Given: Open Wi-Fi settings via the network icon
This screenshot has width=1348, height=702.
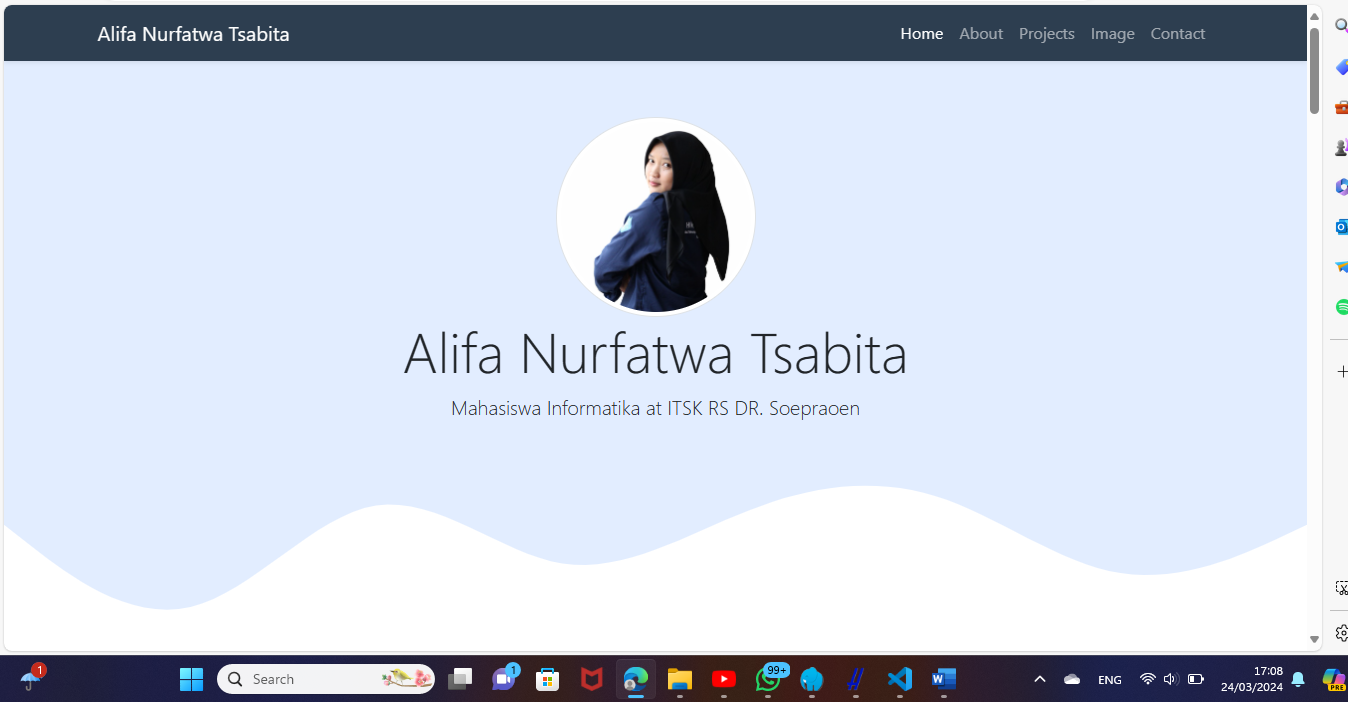Looking at the screenshot, I should coord(1147,679).
